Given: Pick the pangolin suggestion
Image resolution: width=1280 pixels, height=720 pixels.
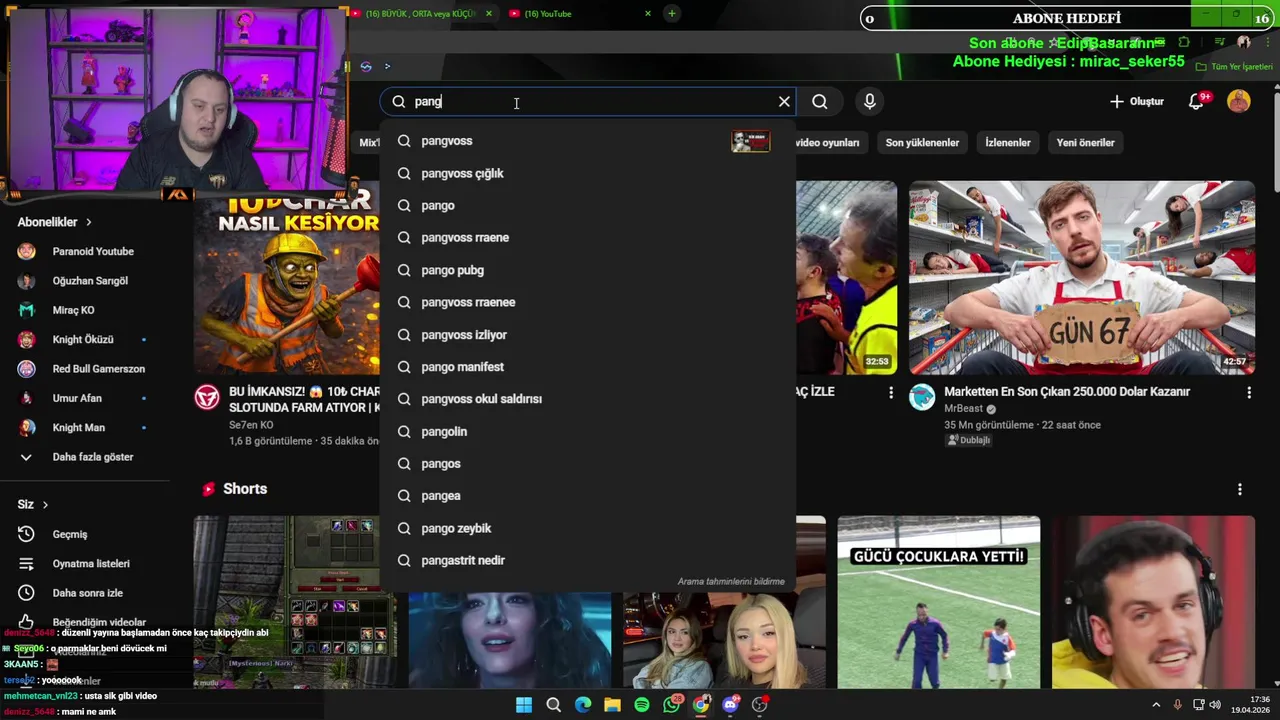Looking at the screenshot, I should pyautogui.click(x=587, y=431).
